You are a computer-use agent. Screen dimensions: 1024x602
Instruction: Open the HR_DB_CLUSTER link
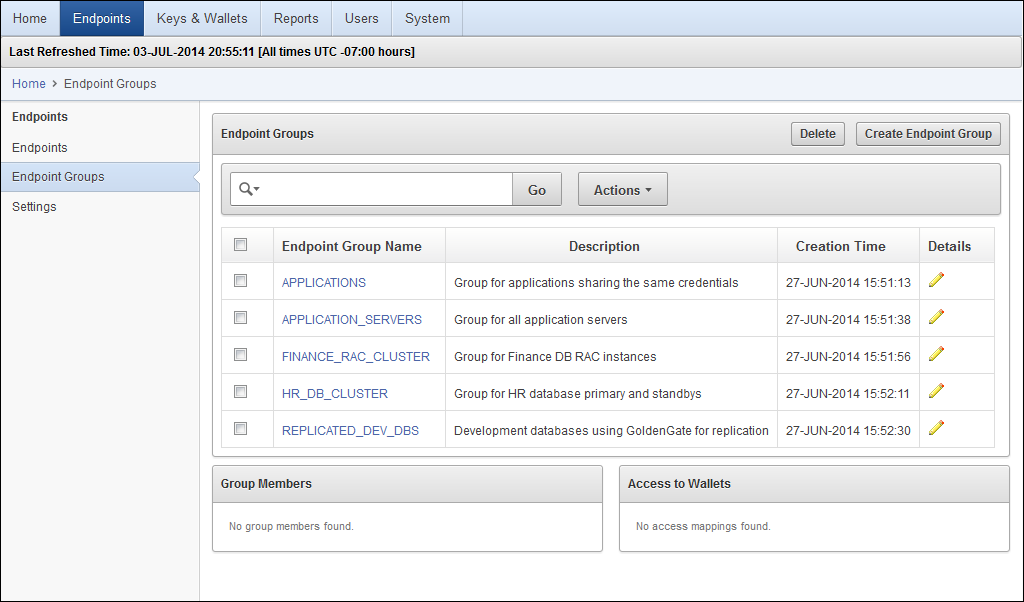(x=334, y=394)
